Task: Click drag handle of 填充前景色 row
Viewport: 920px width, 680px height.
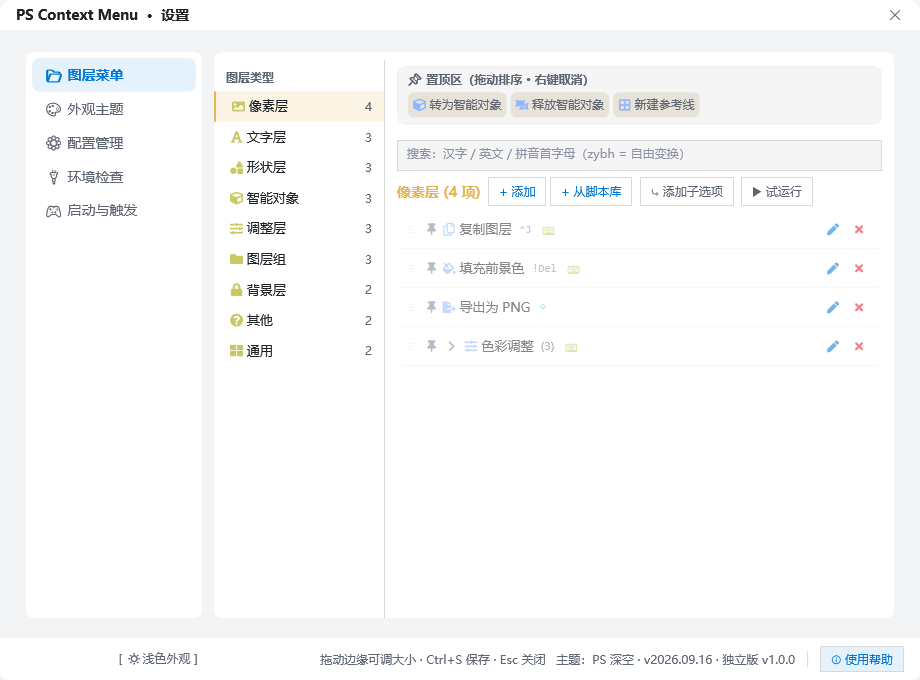Action: tap(411, 268)
